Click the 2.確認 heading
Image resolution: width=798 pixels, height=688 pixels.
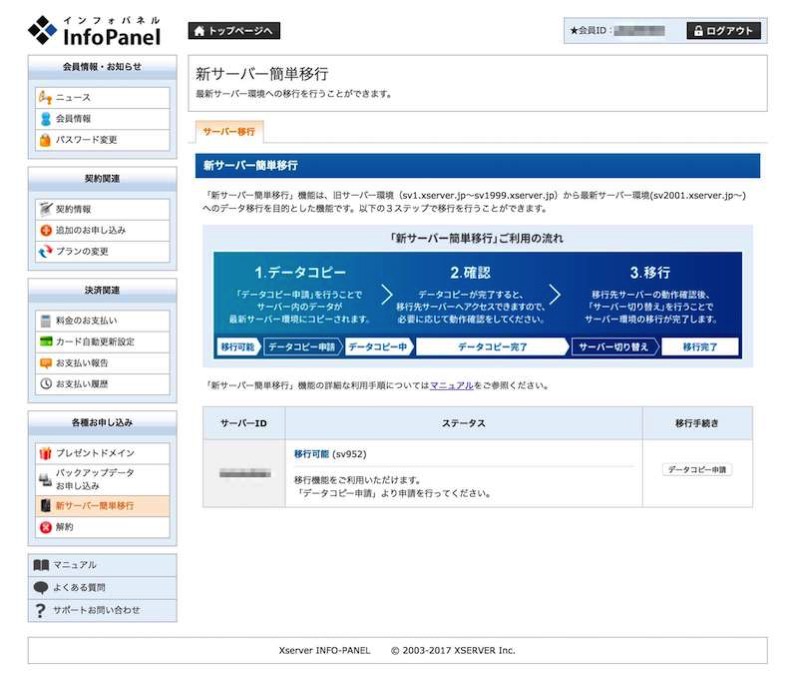coord(471,272)
